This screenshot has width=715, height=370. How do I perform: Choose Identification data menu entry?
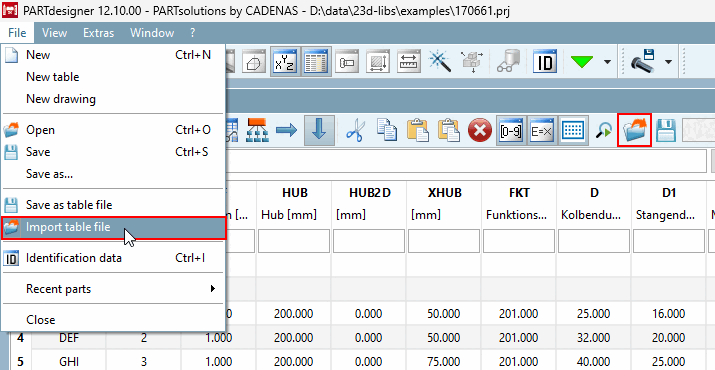tap(113, 258)
